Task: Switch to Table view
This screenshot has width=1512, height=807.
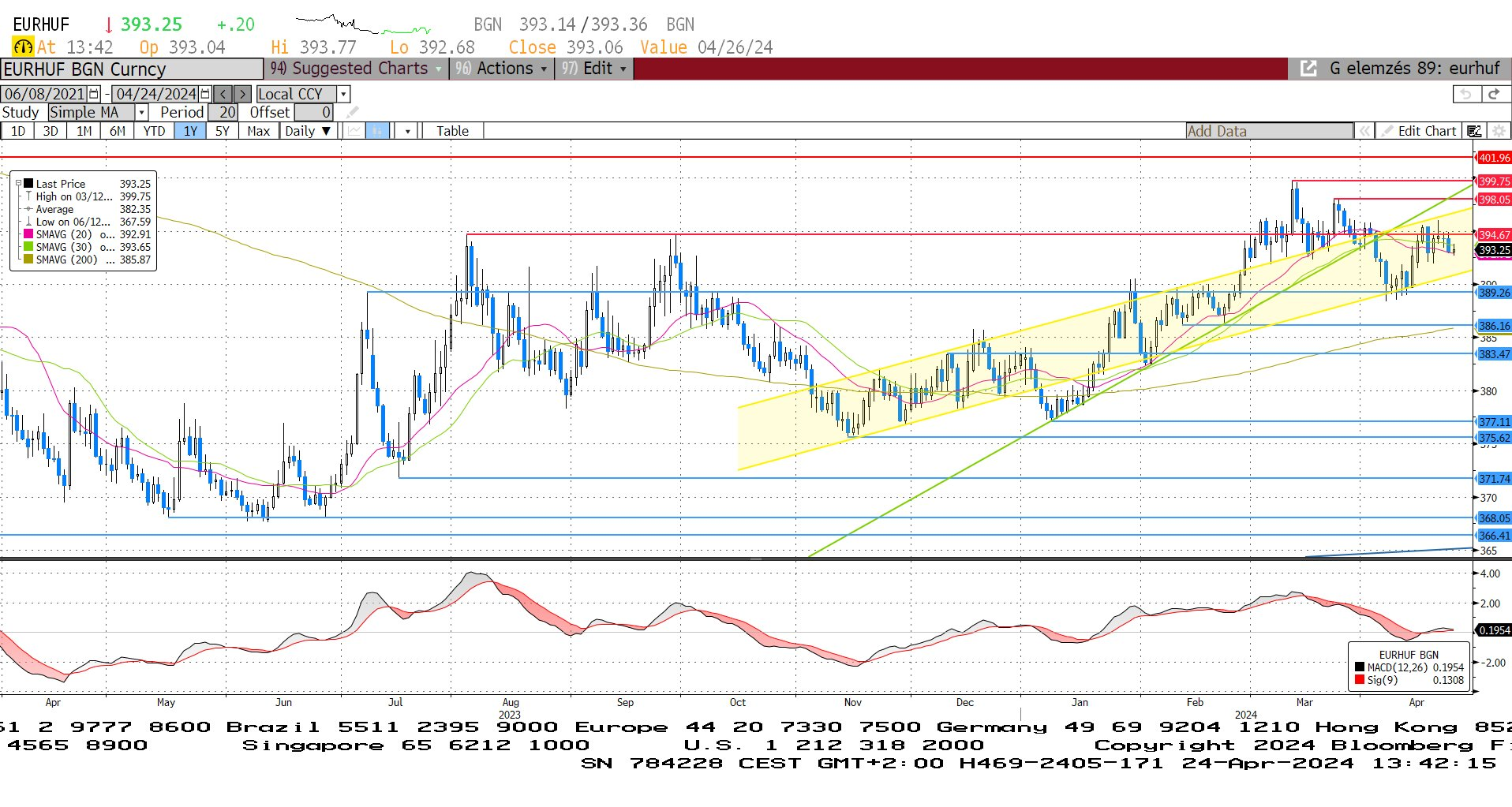Action: (452, 131)
